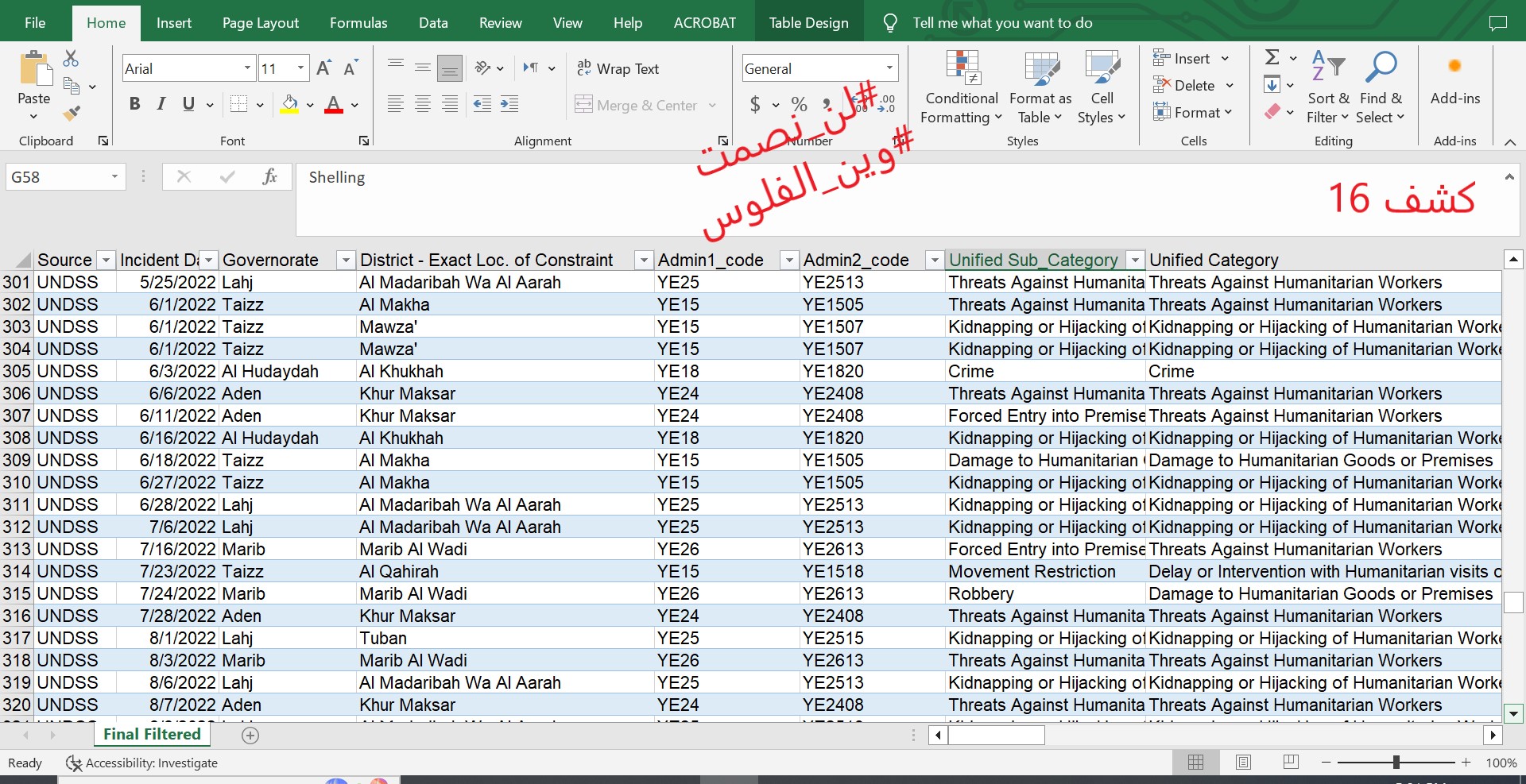Image resolution: width=1526 pixels, height=784 pixels.
Task: Add a new sheet with plus icon
Action: (x=250, y=736)
